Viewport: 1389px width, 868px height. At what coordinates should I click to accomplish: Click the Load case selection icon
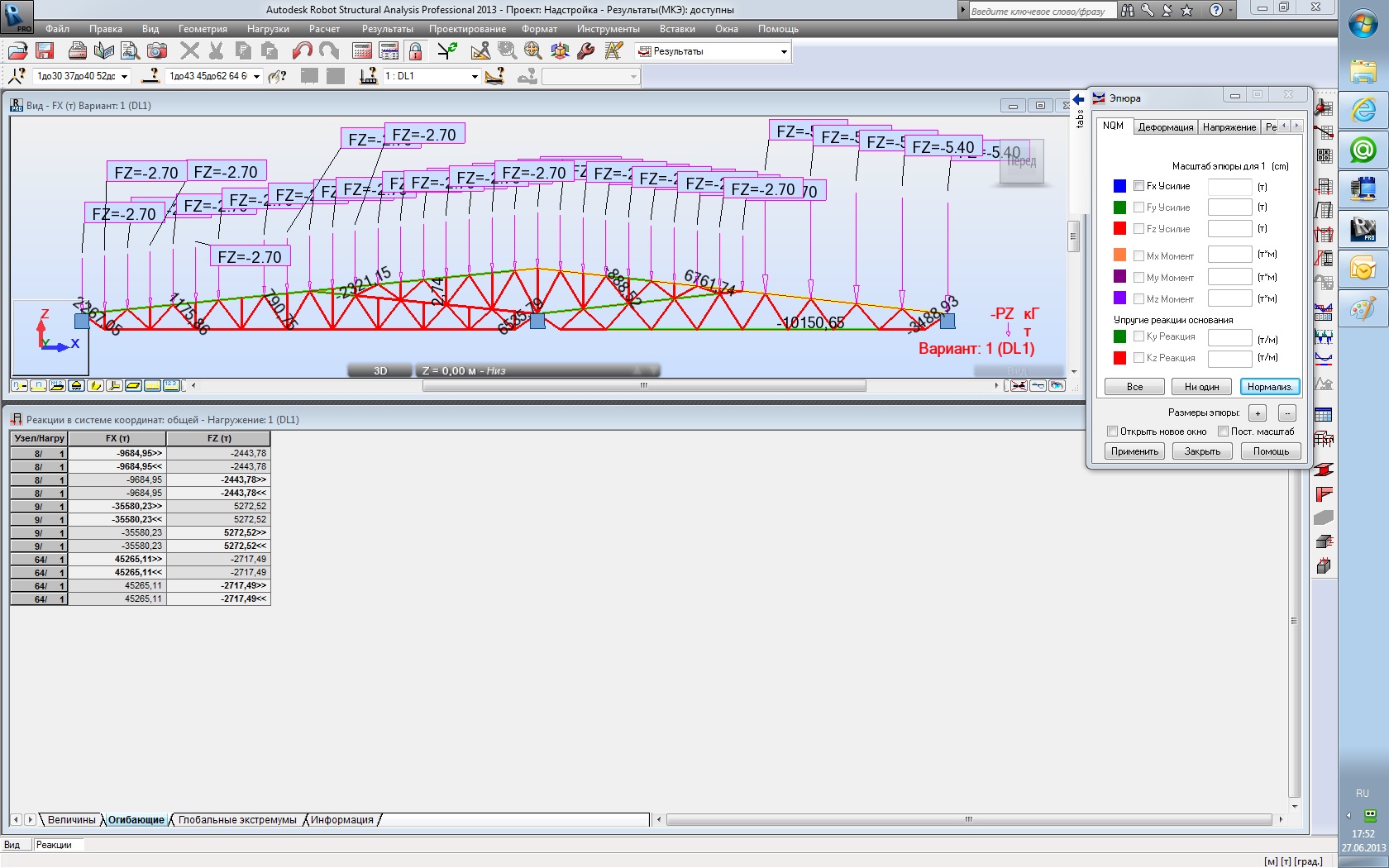369,76
